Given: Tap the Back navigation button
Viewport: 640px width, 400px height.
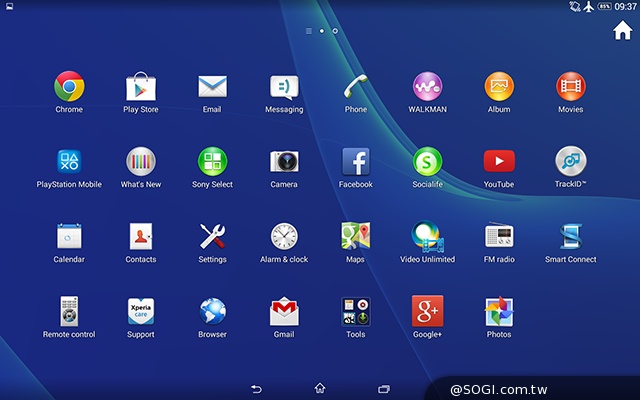Looking at the screenshot, I should [256, 389].
